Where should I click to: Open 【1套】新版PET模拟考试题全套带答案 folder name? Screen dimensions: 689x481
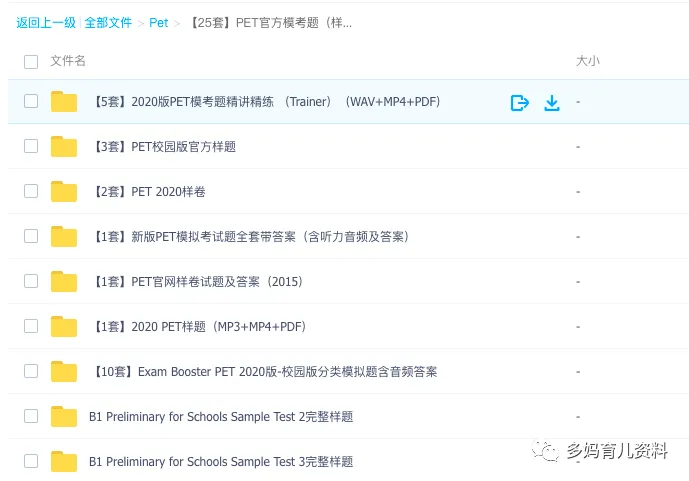tap(250, 236)
